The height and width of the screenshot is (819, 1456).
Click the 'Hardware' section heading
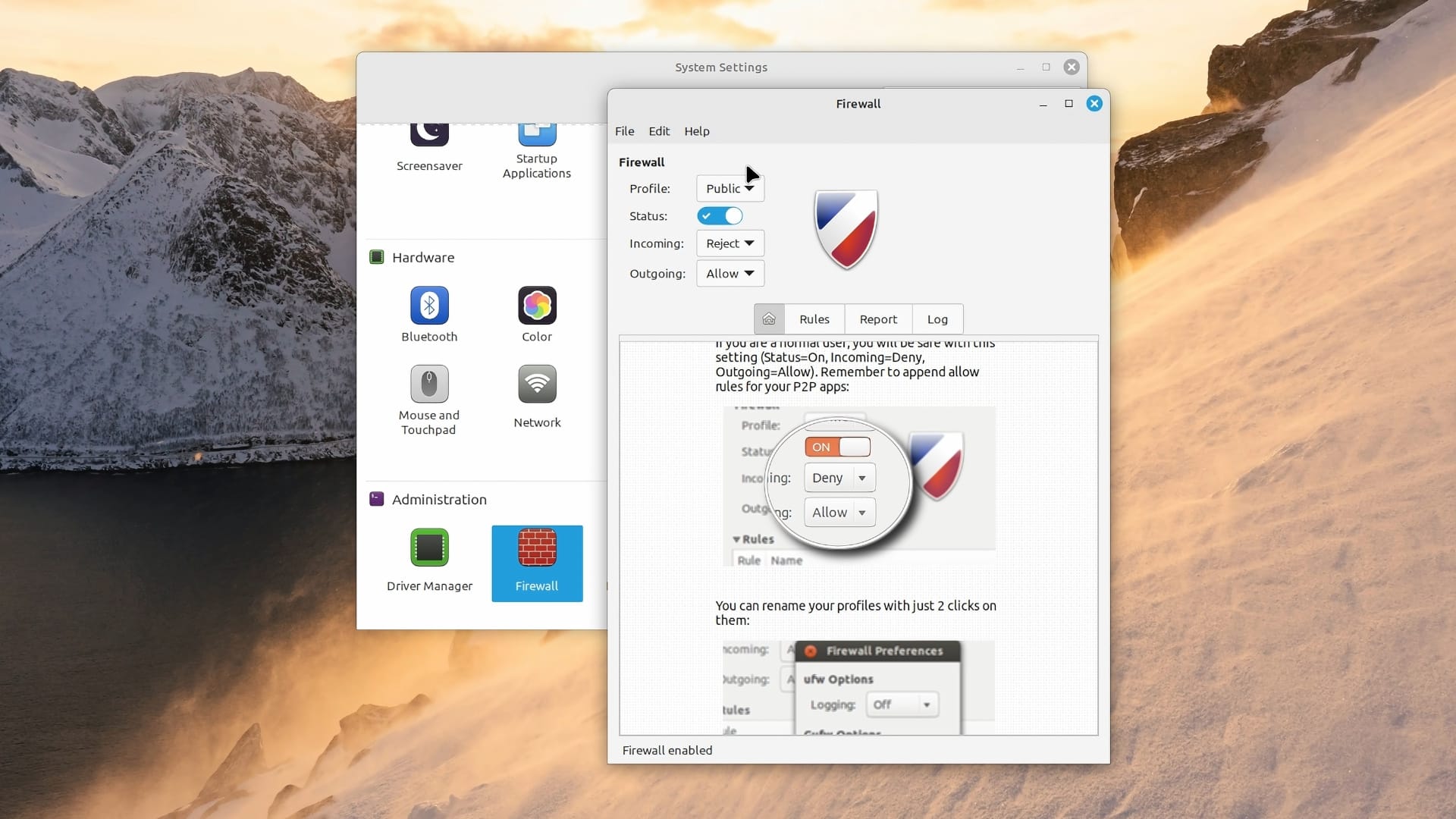(x=423, y=257)
